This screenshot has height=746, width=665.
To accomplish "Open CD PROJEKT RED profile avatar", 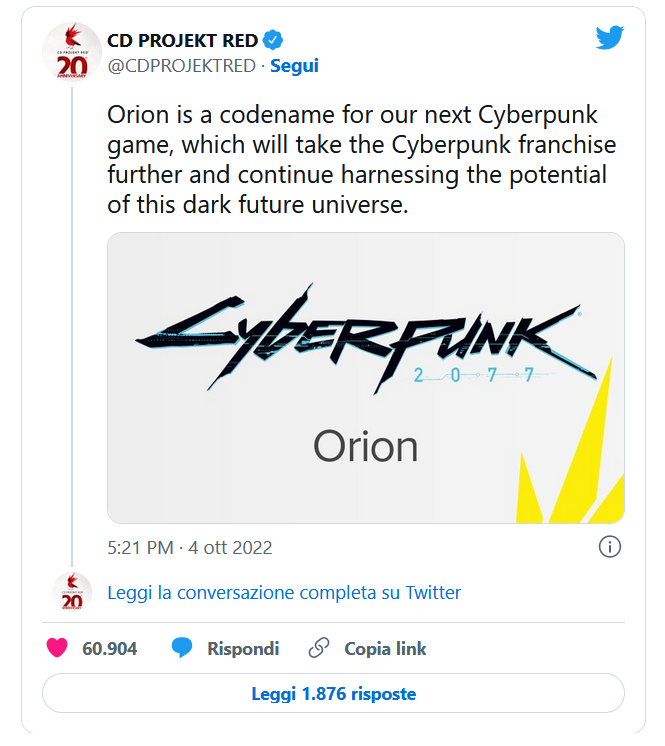I will (x=72, y=52).
